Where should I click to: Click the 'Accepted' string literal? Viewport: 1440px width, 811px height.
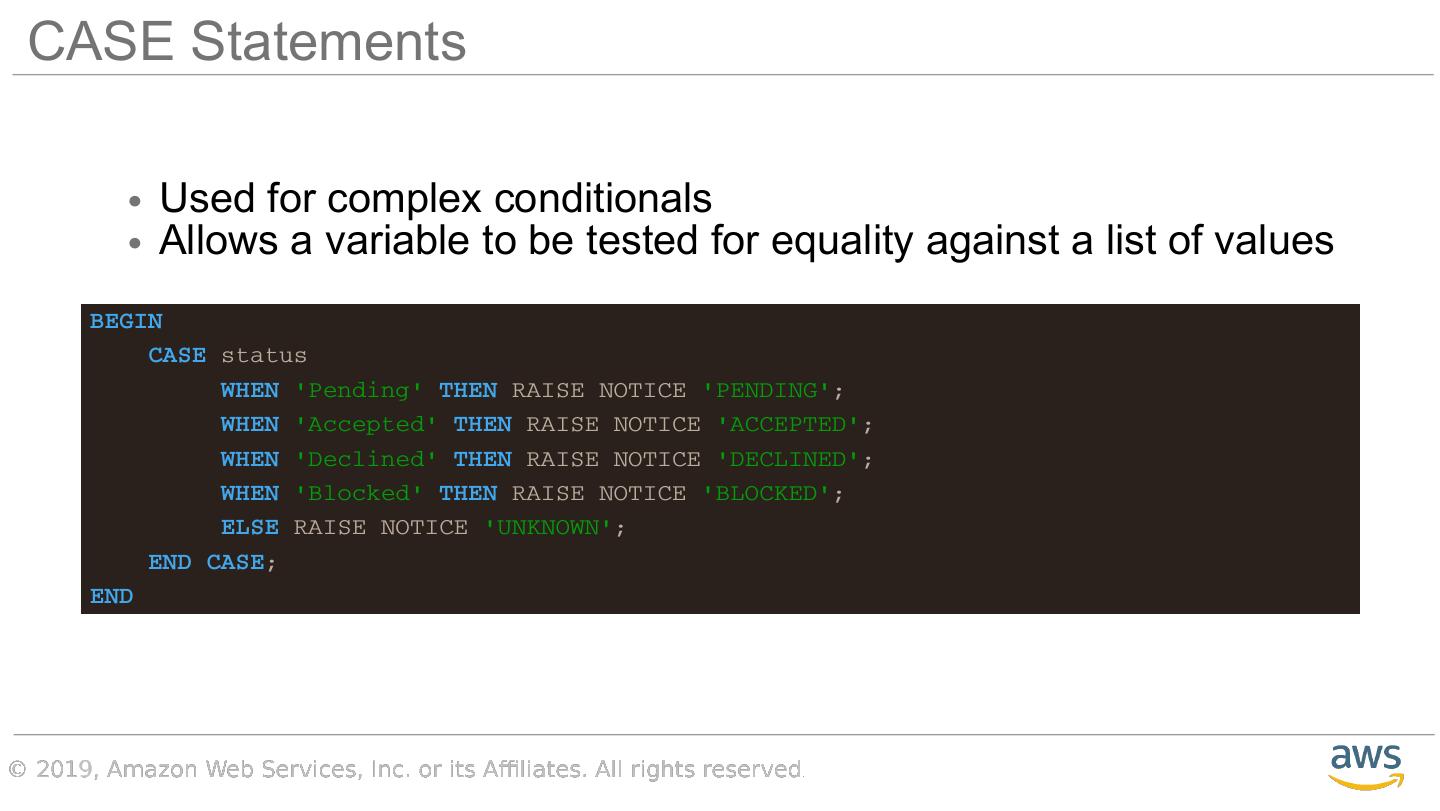[365, 425]
